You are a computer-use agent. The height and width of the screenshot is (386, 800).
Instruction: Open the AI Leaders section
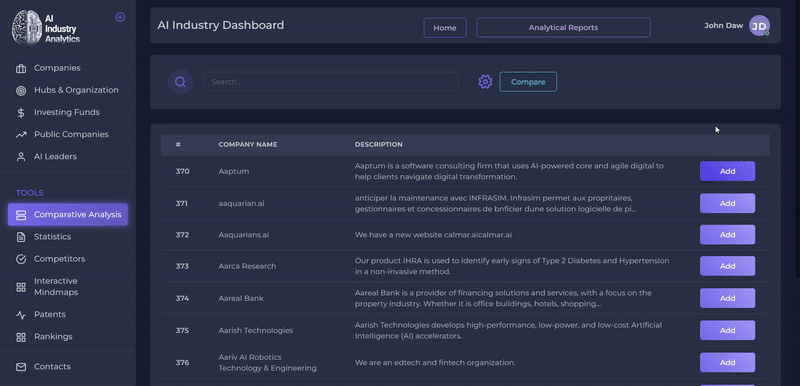tap(55, 157)
